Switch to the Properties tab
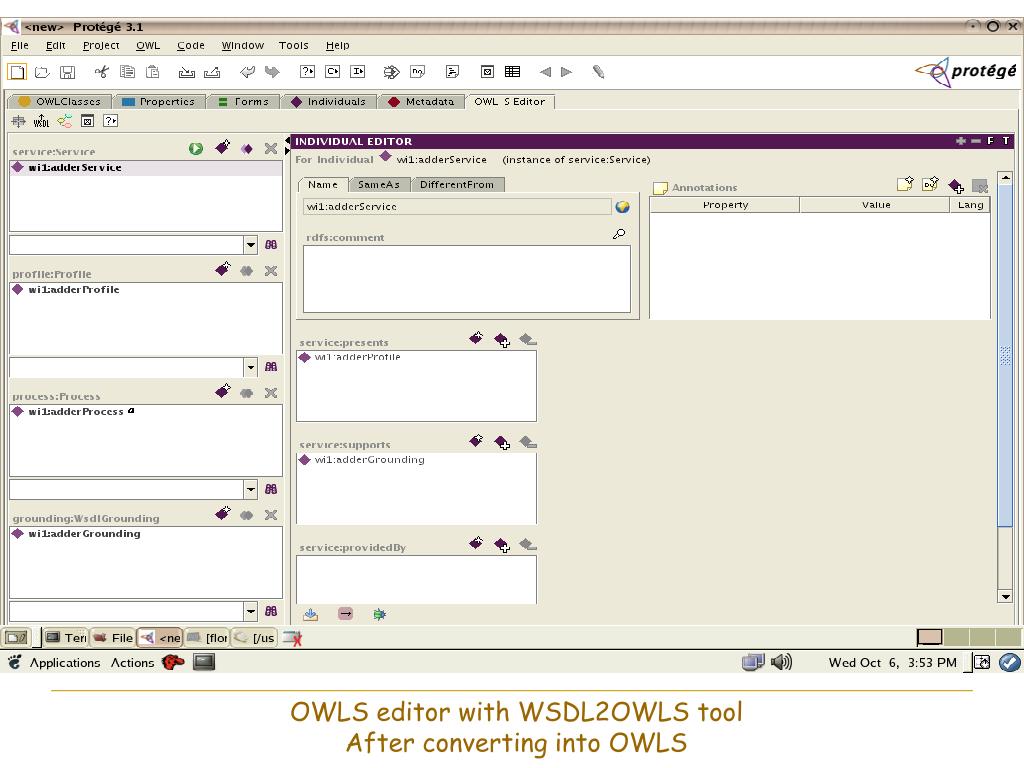This screenshot has height=768, width=1024. (159, 102)
